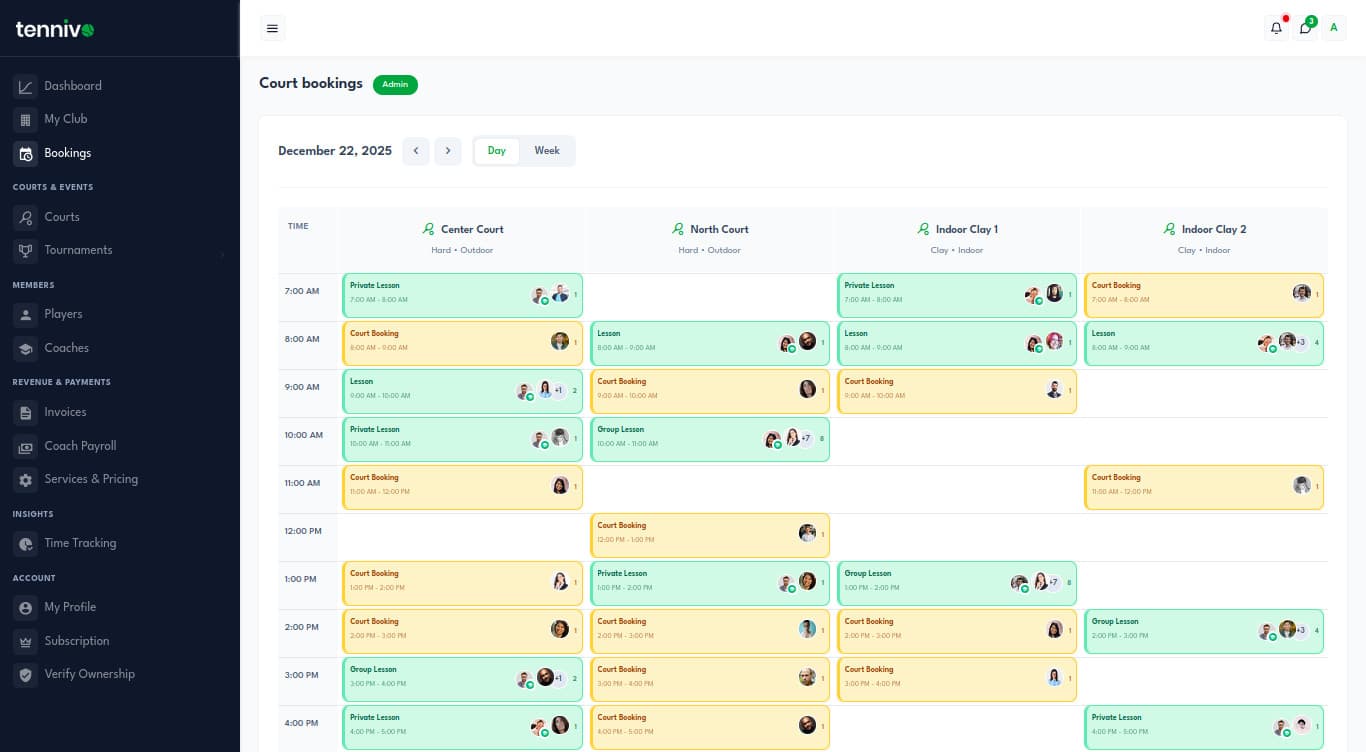
Task: Click the Verify Ownership shield icon
Action: point(26,674)
